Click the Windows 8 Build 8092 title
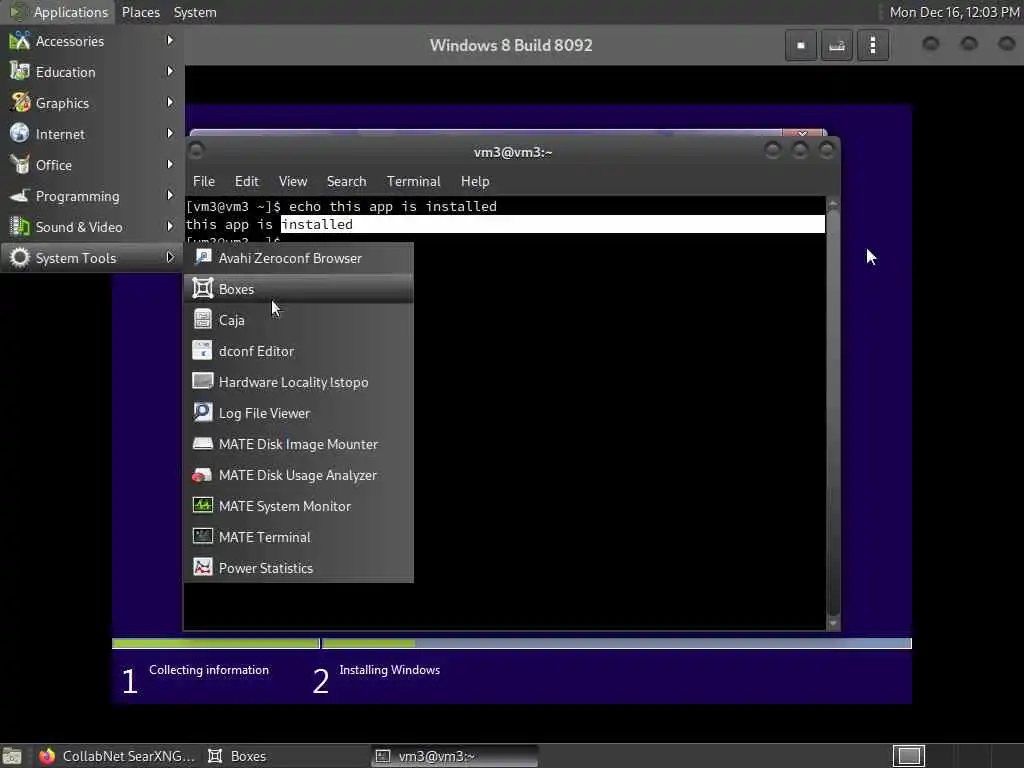 511,45
